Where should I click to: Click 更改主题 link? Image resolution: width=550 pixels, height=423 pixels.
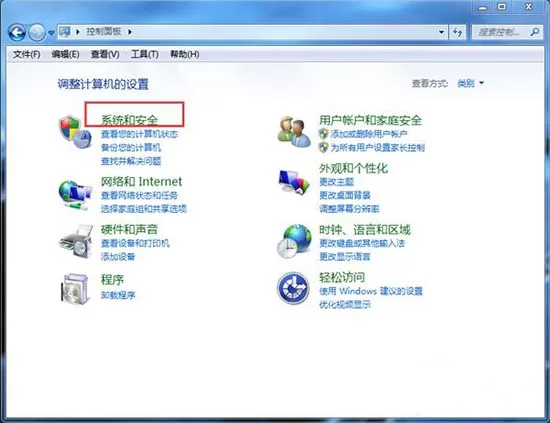(336, 182)
